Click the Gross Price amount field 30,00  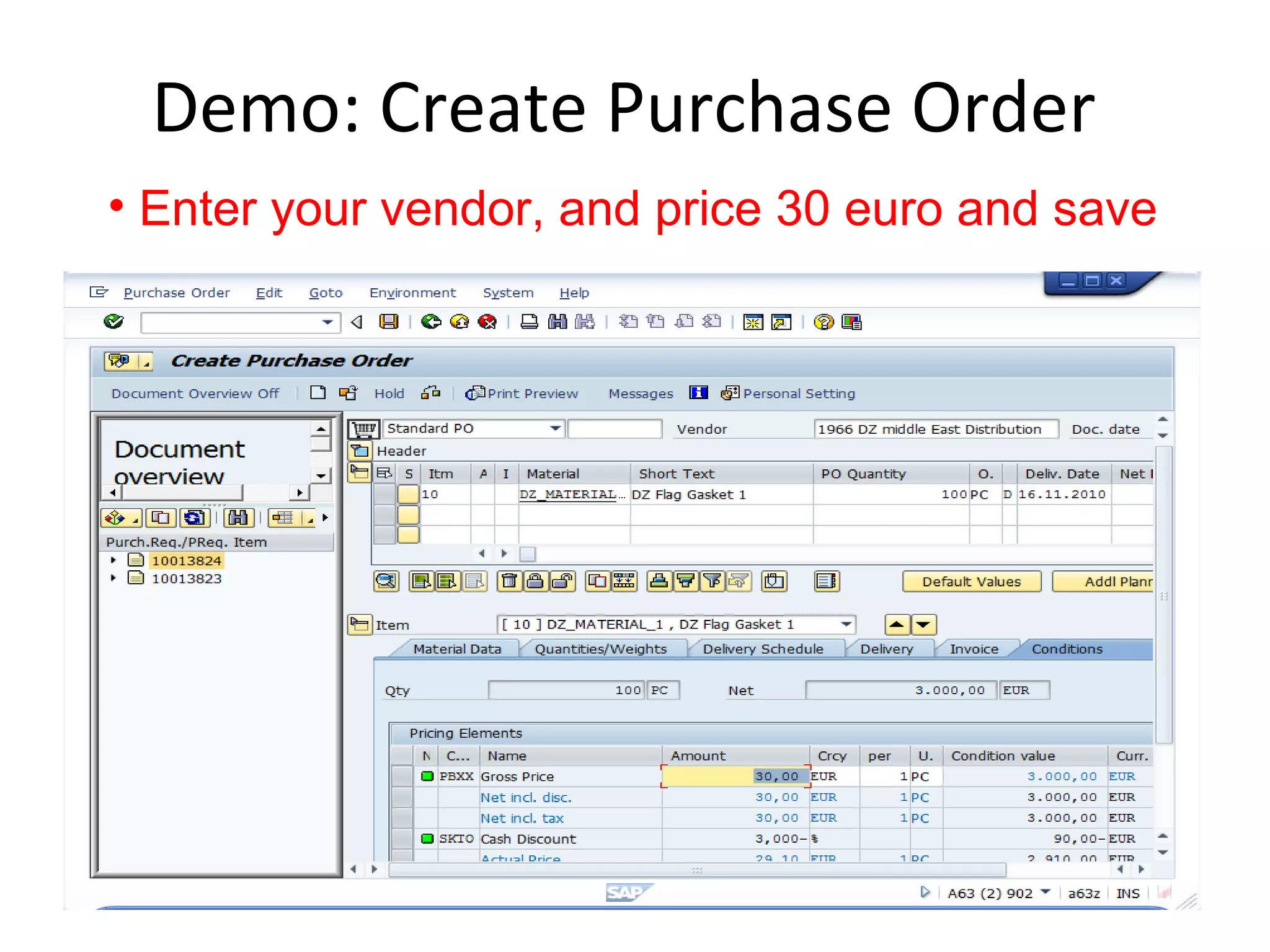[736, 776]
